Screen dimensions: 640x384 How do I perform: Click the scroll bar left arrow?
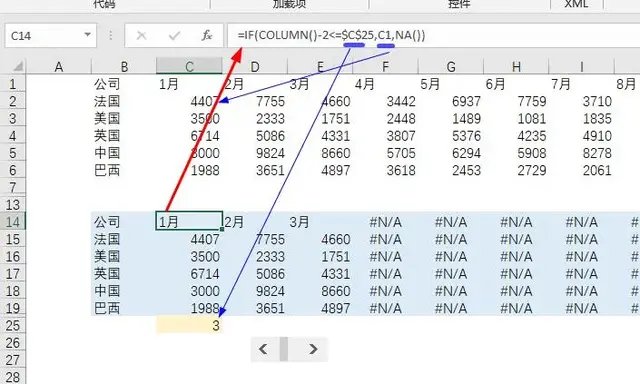[x=264, y=349]
